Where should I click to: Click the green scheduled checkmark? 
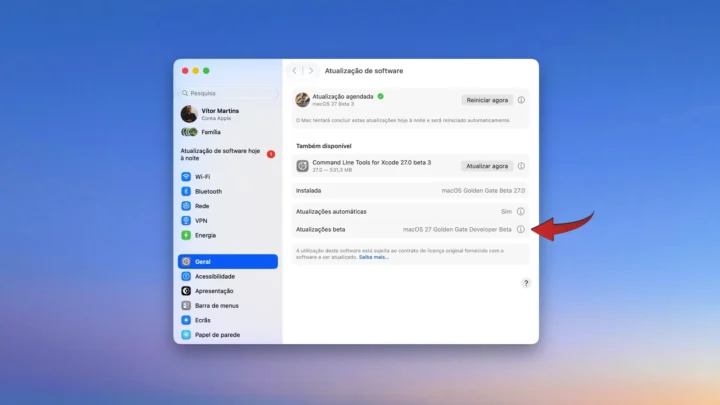point(381,96)
